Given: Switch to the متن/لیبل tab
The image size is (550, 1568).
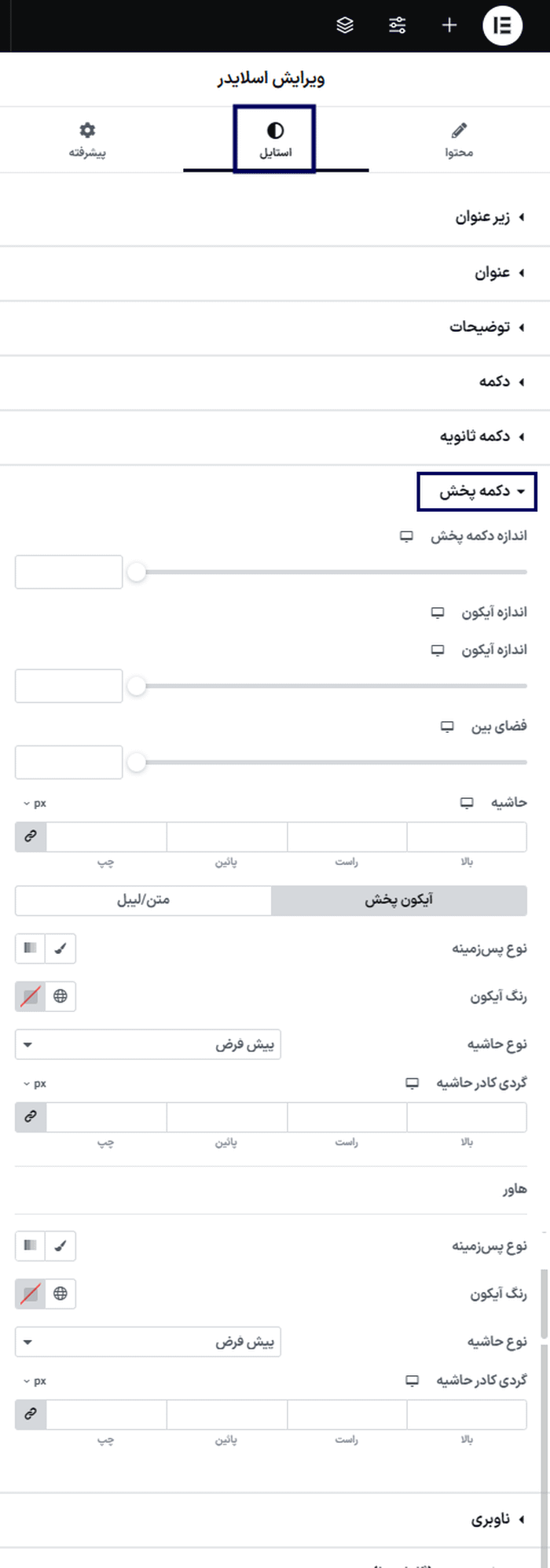Looking at the screenshot, I should 143,900.
